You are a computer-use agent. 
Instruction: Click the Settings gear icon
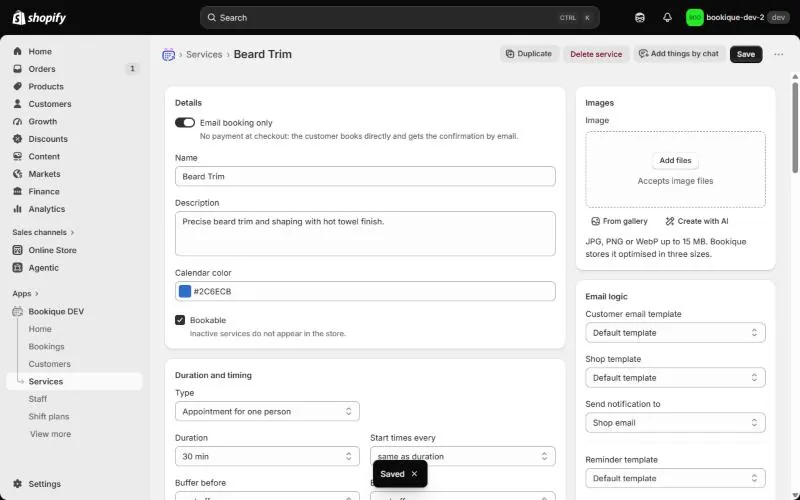coord(18,484)
